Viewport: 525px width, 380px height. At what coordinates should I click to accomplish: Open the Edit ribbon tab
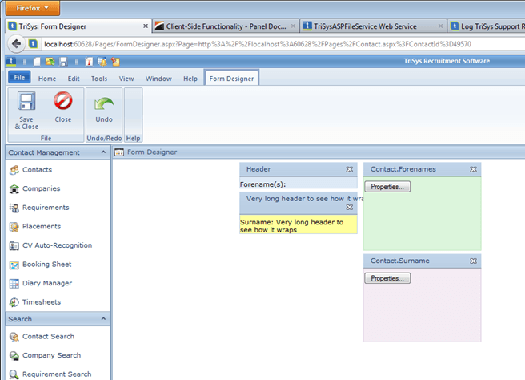(74, 78)
